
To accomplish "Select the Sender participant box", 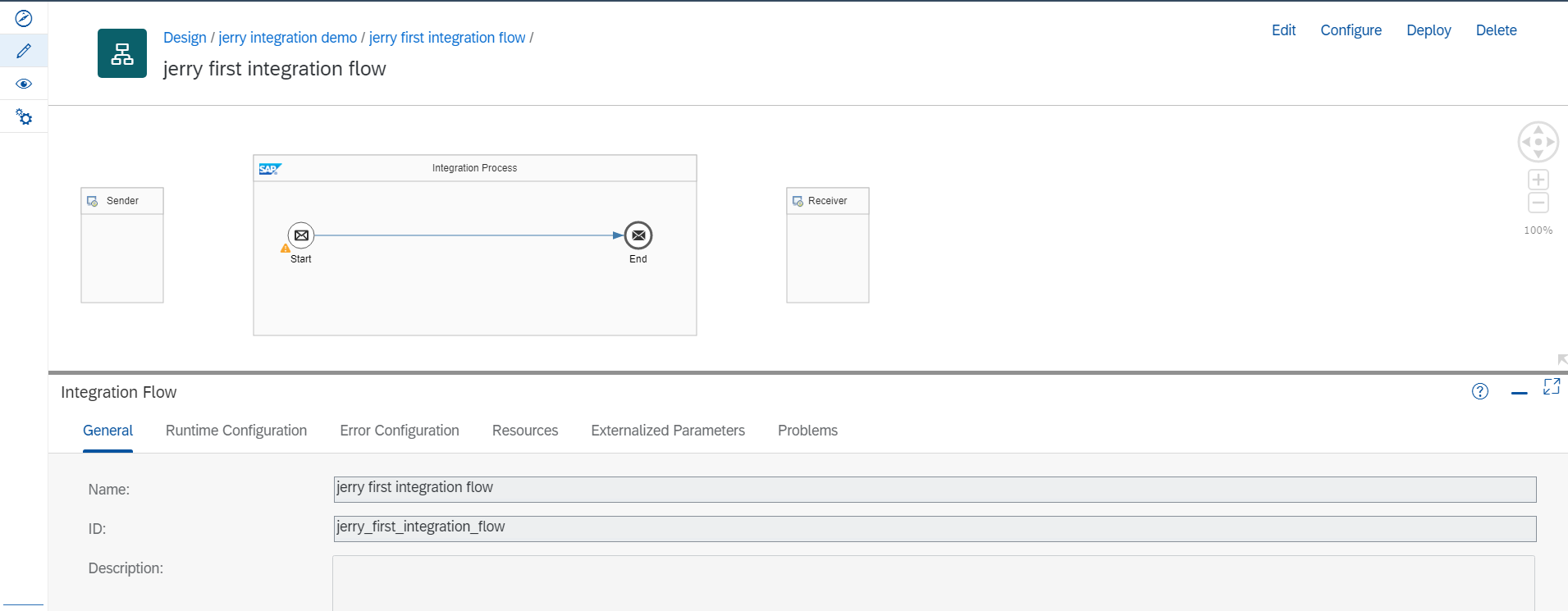I will click(122, 245).
